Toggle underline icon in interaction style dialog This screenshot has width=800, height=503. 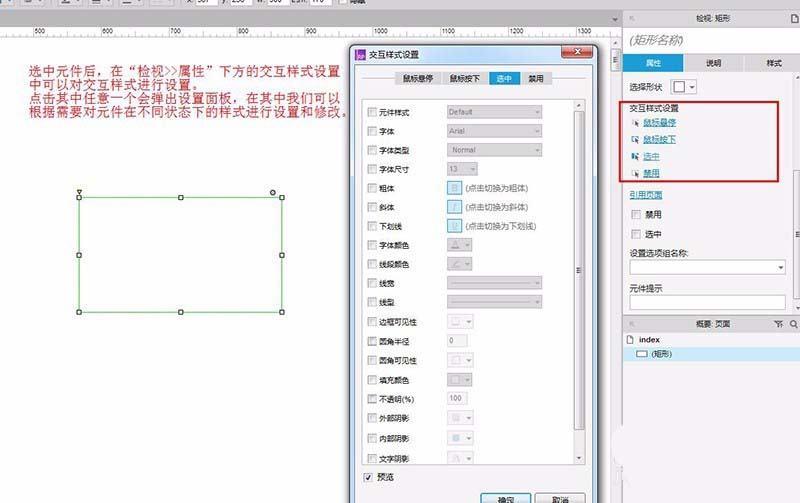click(x=454, y=225)
